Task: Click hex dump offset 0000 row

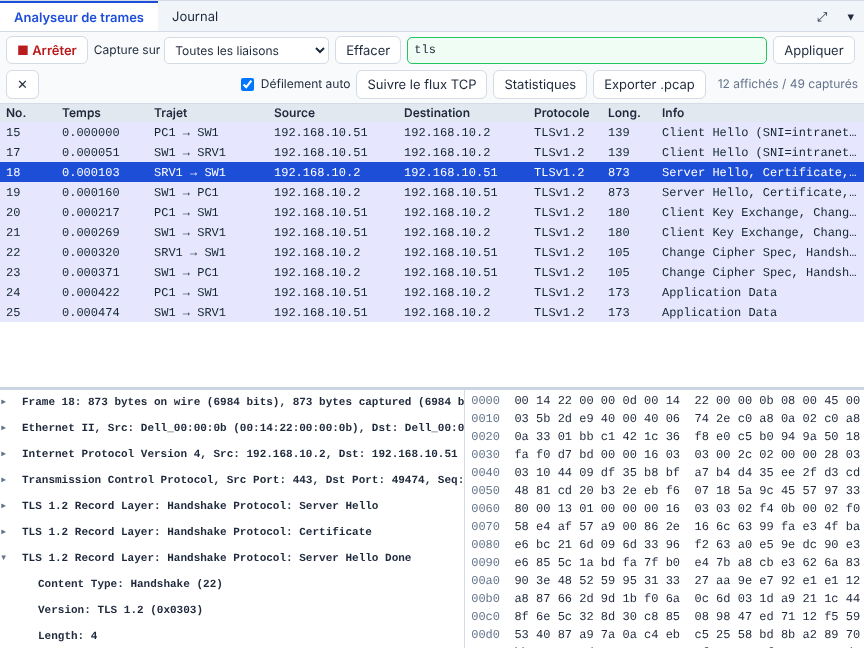Action: pos(665,401)
